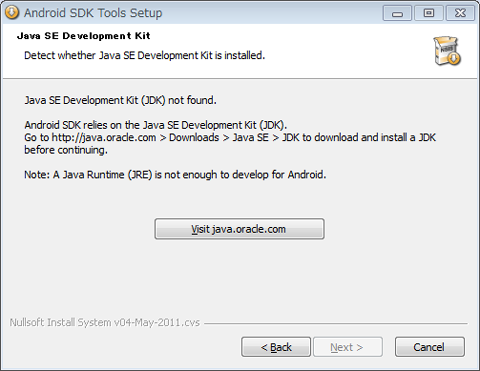Viewport: 480px width, 371px height.
Task: Go back with the Back button
Action: point(276,347)
